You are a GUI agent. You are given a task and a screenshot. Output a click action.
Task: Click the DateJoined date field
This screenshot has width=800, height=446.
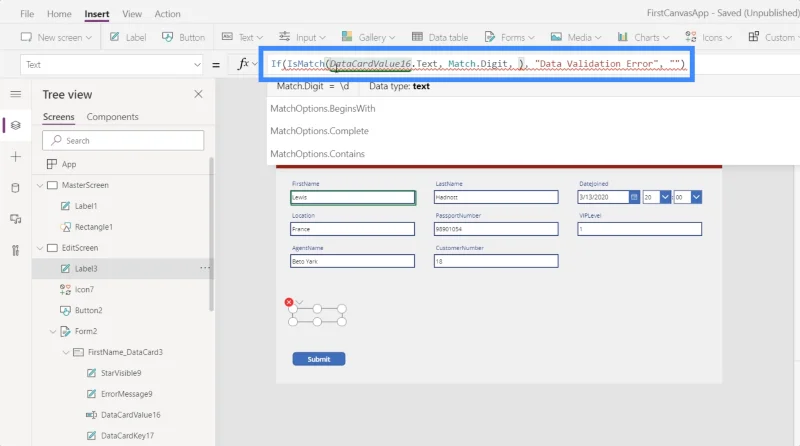tap(604, 197)
